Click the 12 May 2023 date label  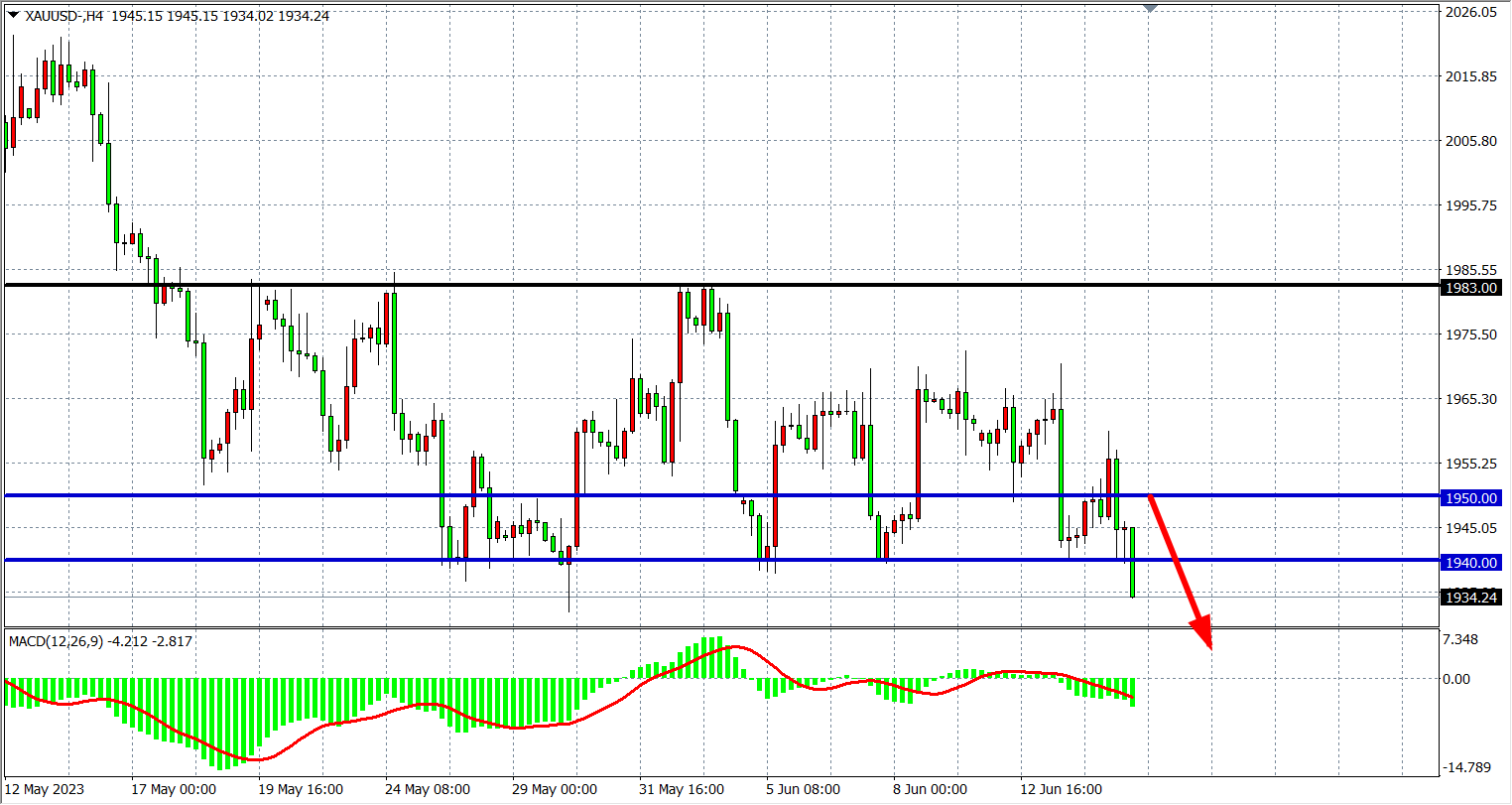point(45,790)
